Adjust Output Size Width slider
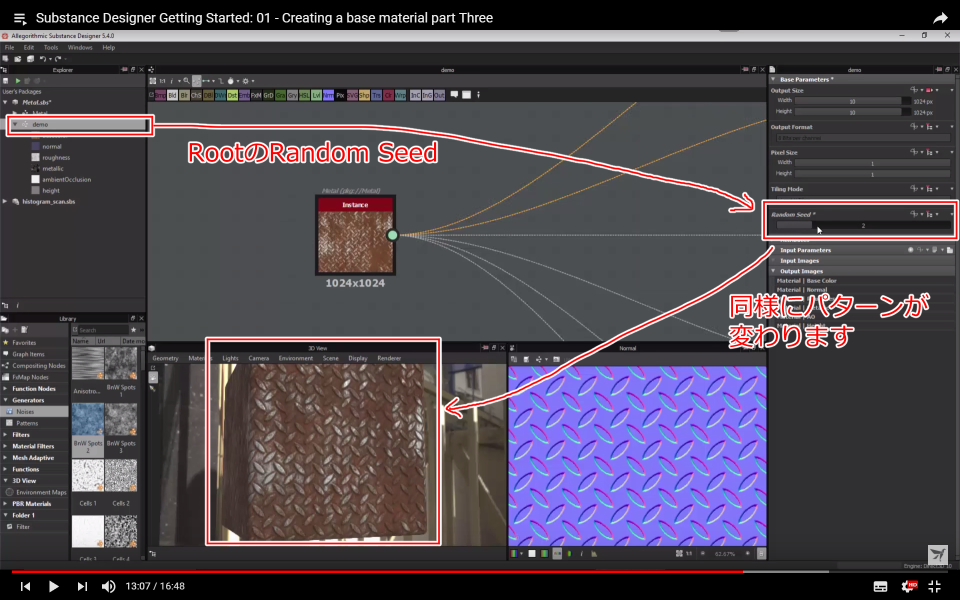Viewport: 960px width, 600px height. pos(852,101)
